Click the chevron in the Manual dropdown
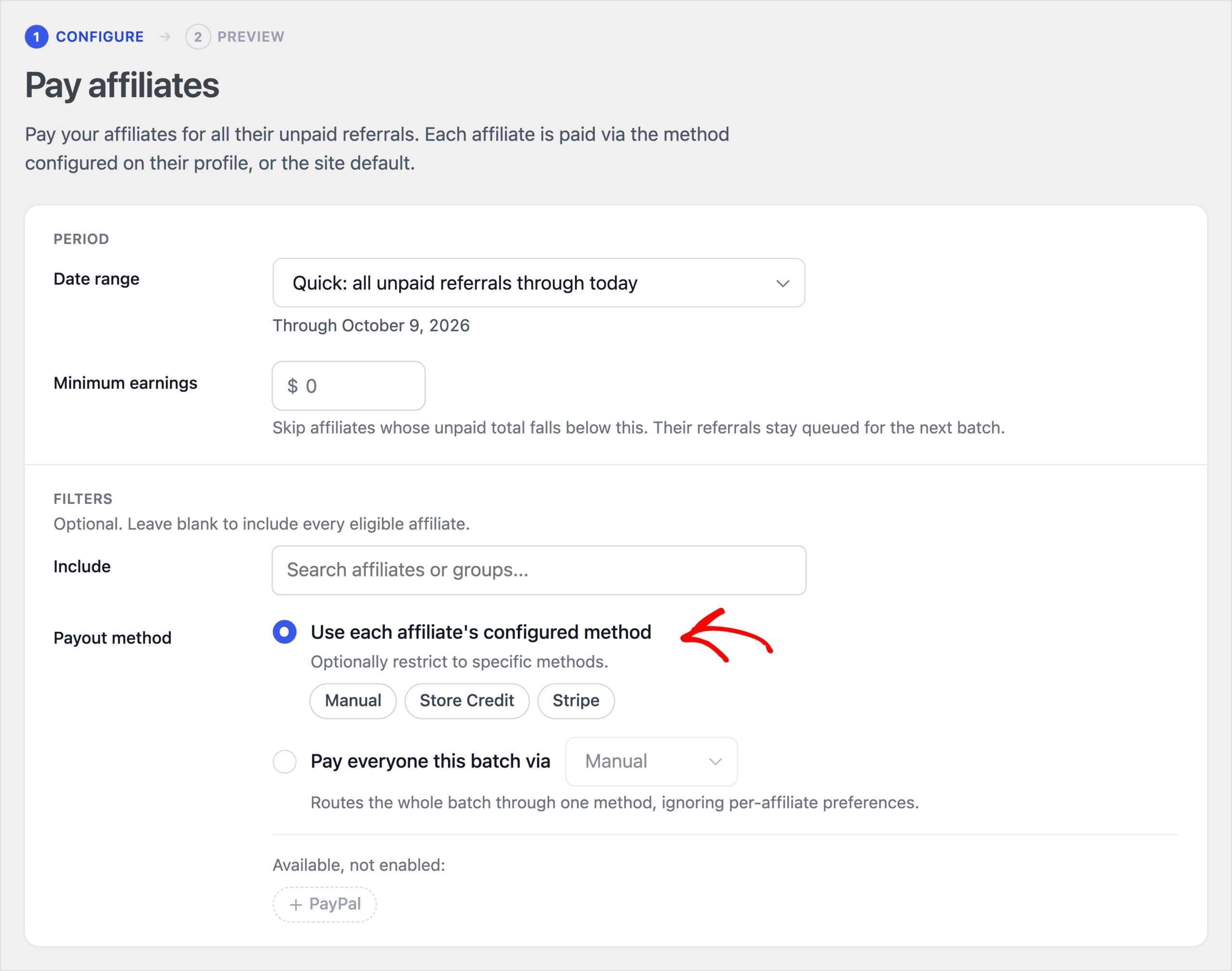 (715, 762)
